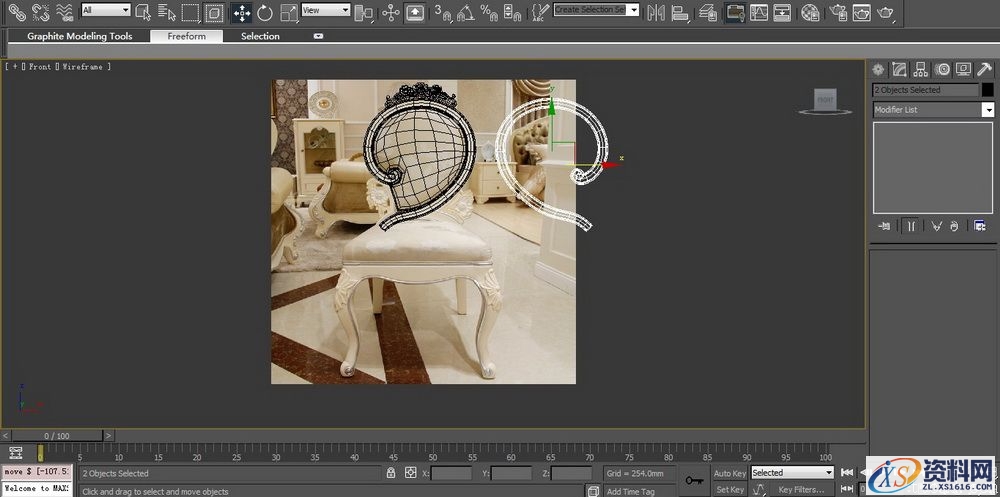Select the Move transform tool
This screenshot has height=497, width=1000.
pos(241,12)
